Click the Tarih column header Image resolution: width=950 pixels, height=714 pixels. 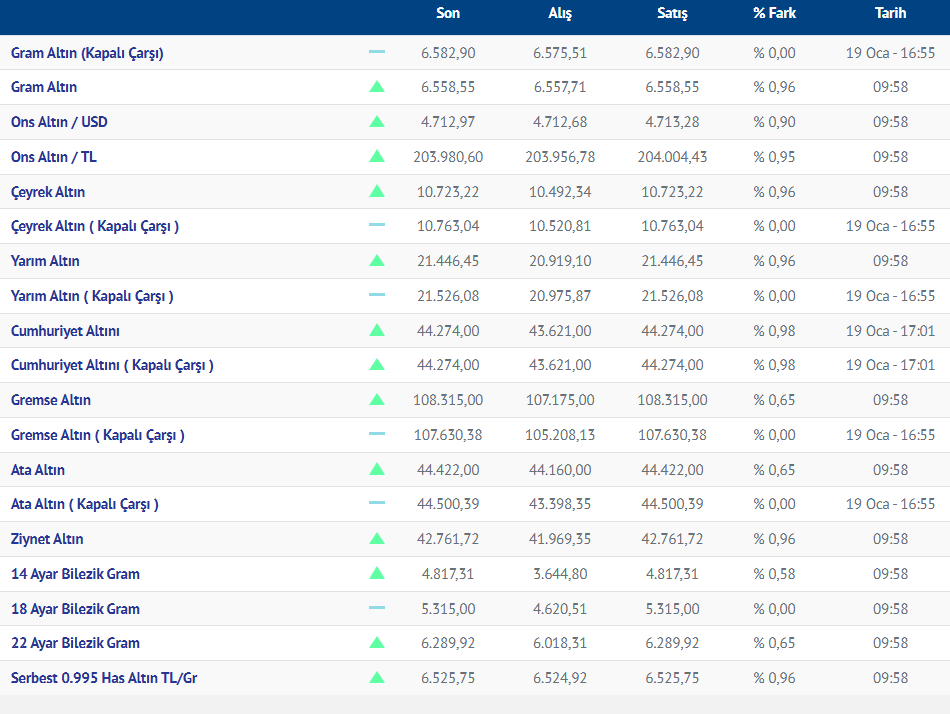click(x=890, y=14)
